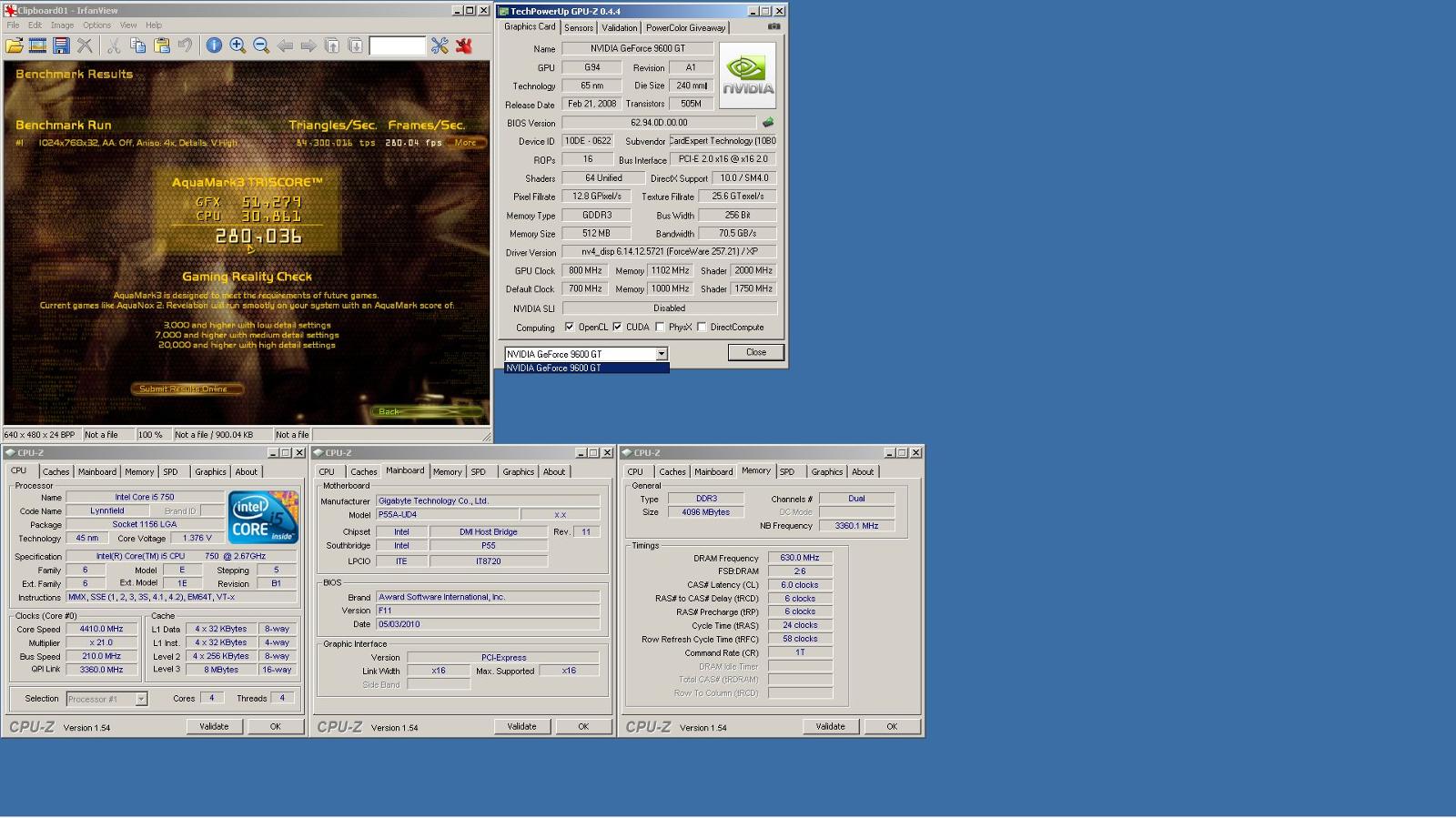Select NVIDIA GeForce 9600 GT list entry
The width and height of the screenshot is (1456, 818).
pyautogui.click(x=587, y=369)
